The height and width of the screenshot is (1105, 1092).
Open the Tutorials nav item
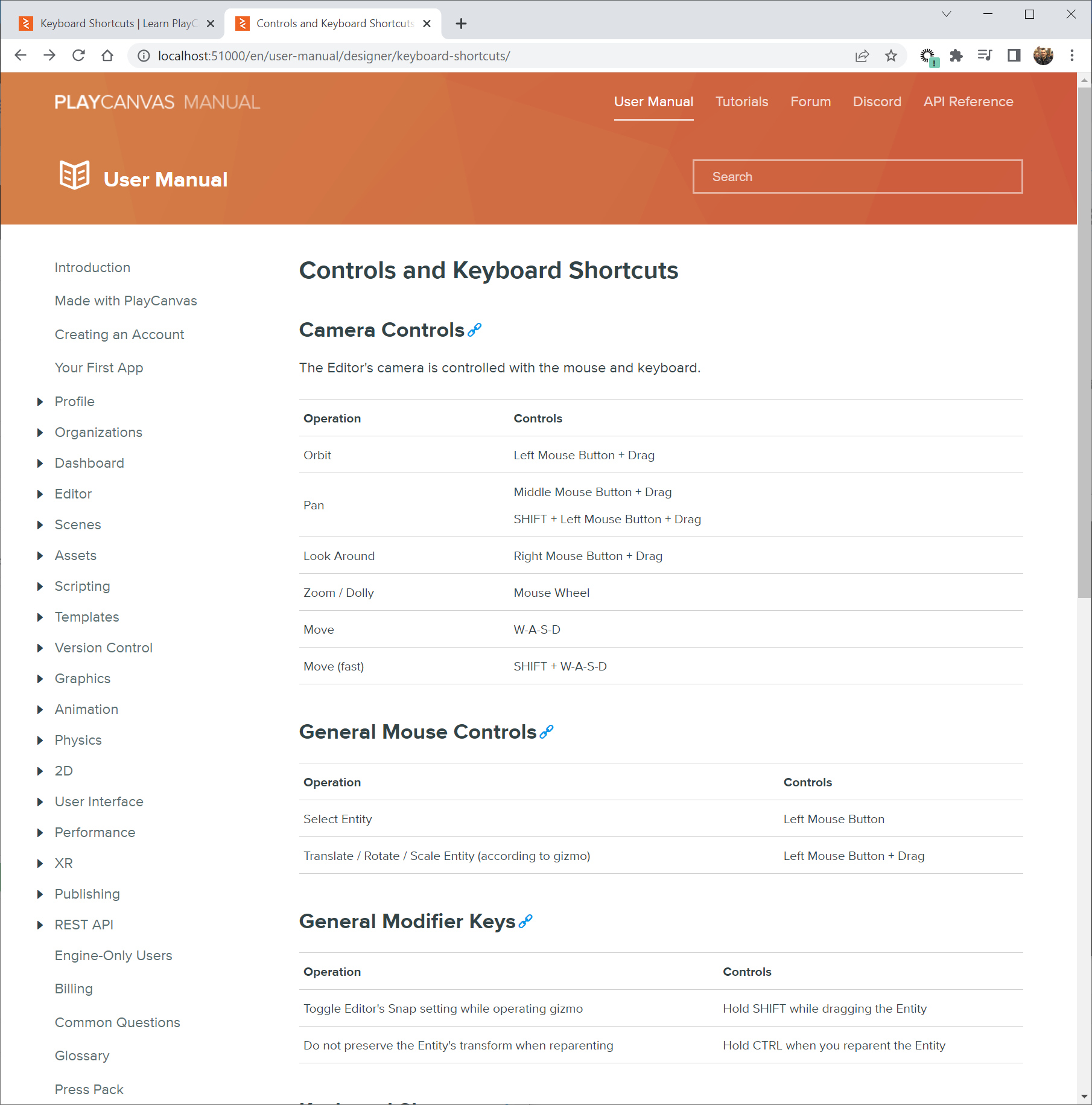click(741, 101)
